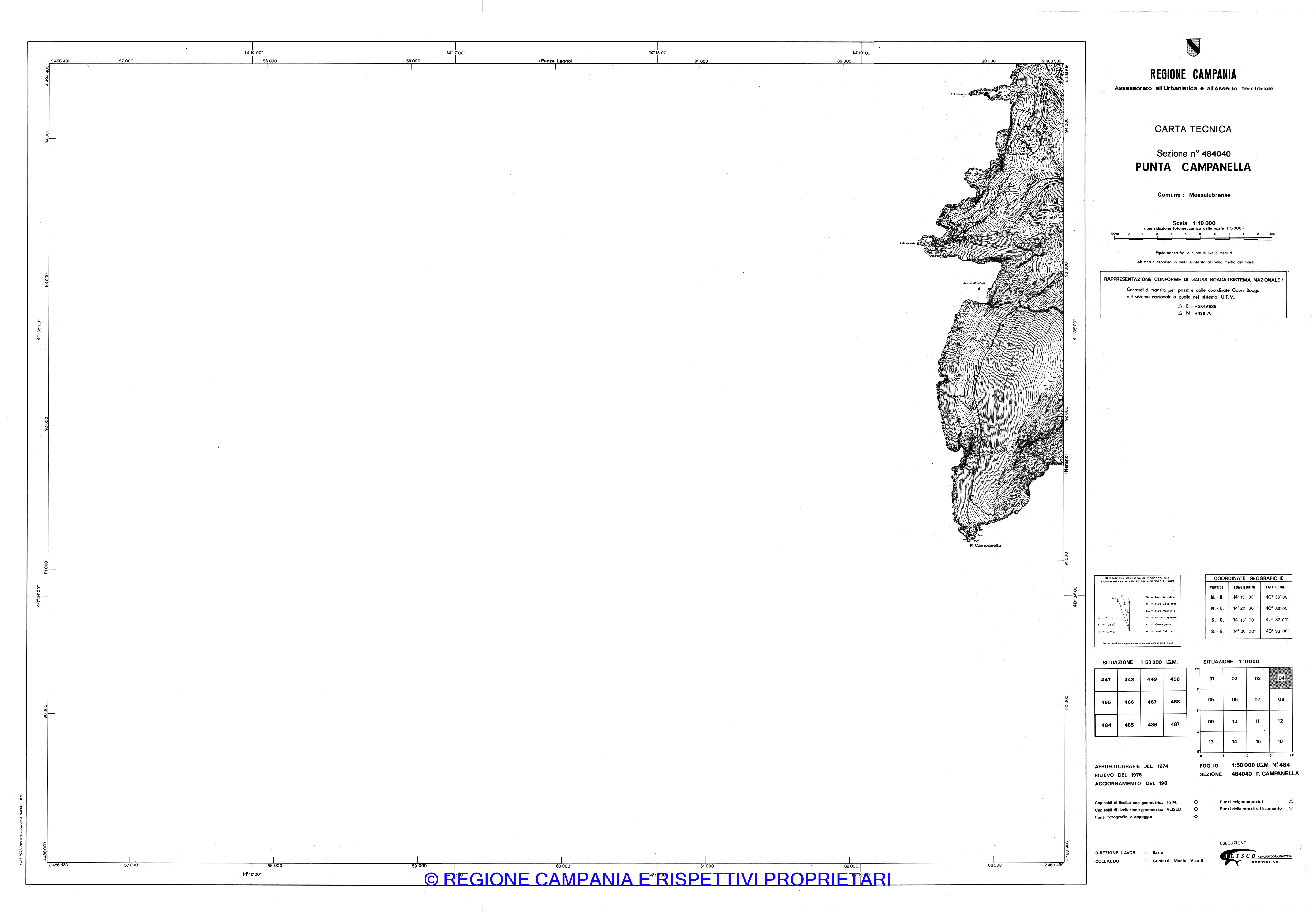Click the 'REGIONE CAMPANIA' heading below the crest
1316x912 pixels.
1193,75
